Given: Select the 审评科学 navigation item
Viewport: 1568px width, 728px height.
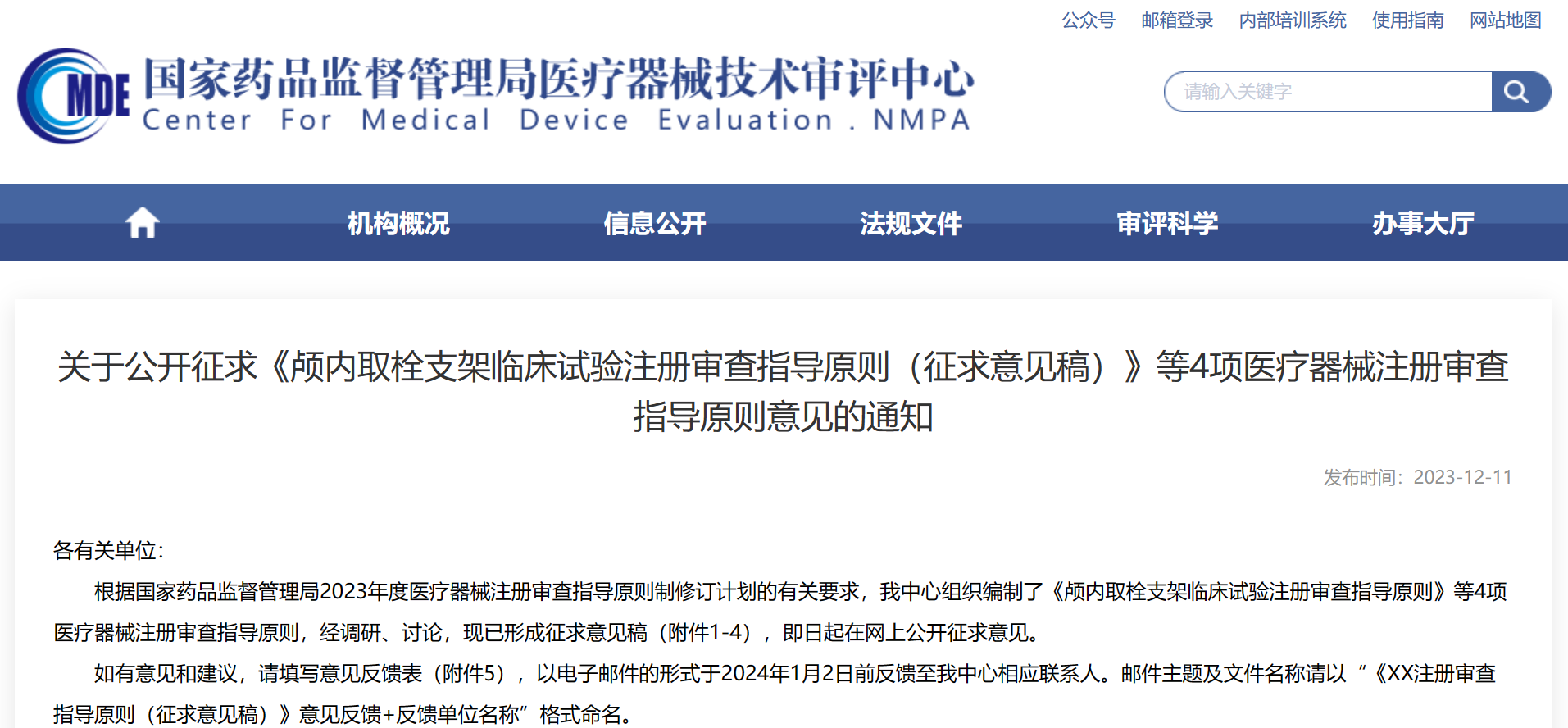Looking at the screenshot, I should pyautogui.click(x=1167, y=223).
